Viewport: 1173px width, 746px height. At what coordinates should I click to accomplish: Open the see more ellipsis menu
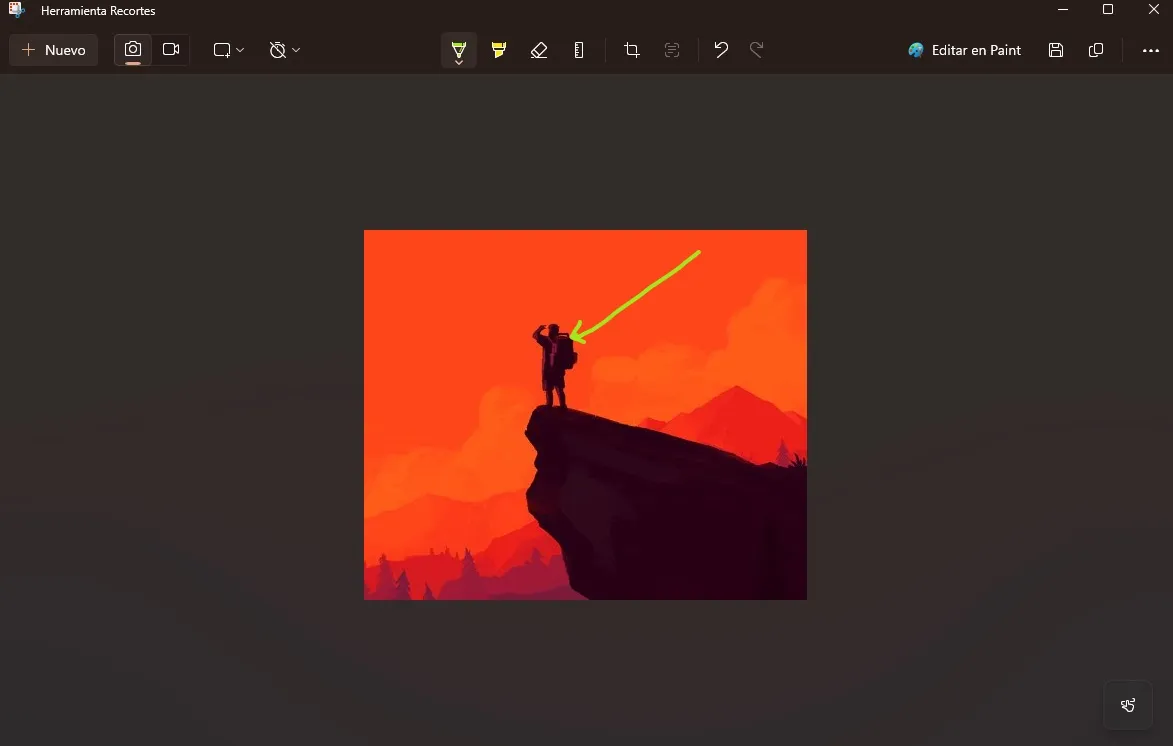[1150, 49]
